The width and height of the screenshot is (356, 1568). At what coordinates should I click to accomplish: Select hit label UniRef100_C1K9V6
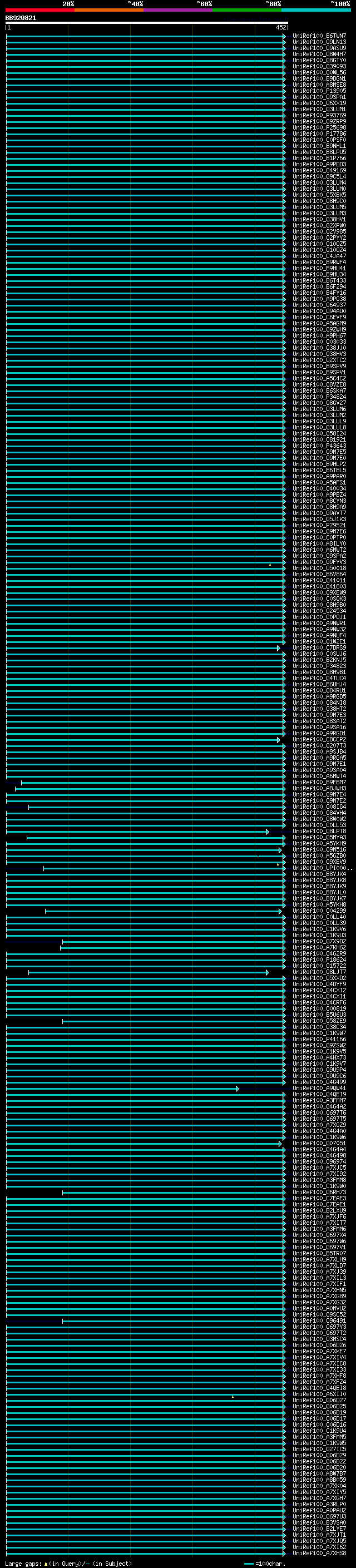[x=319, y=929]
